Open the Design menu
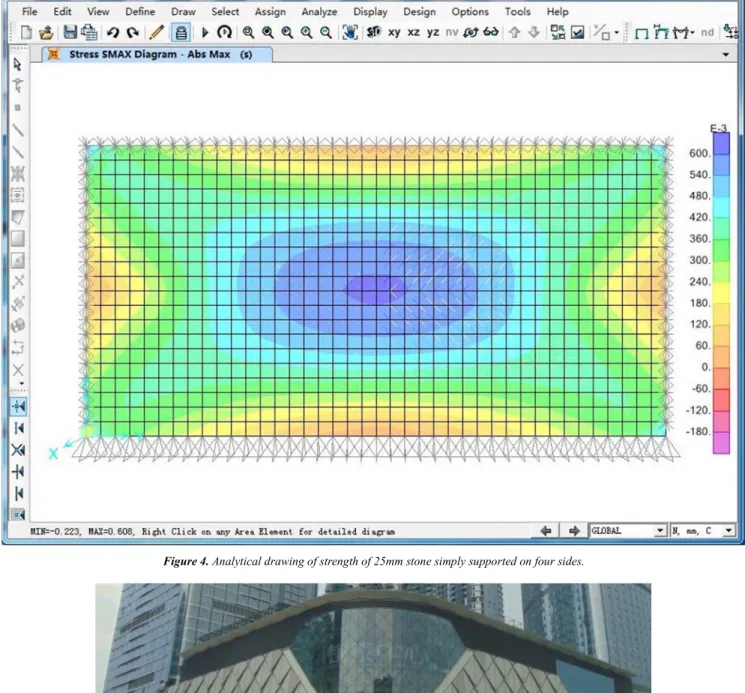 tap(420, 11)
